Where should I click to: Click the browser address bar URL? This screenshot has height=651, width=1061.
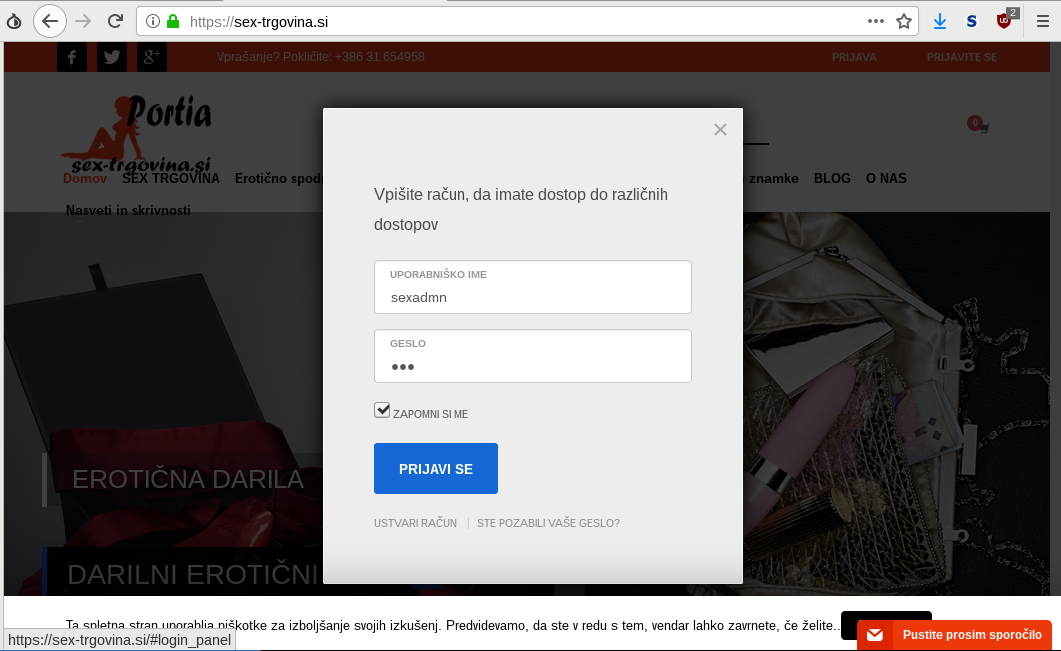(x=259, y=22)
